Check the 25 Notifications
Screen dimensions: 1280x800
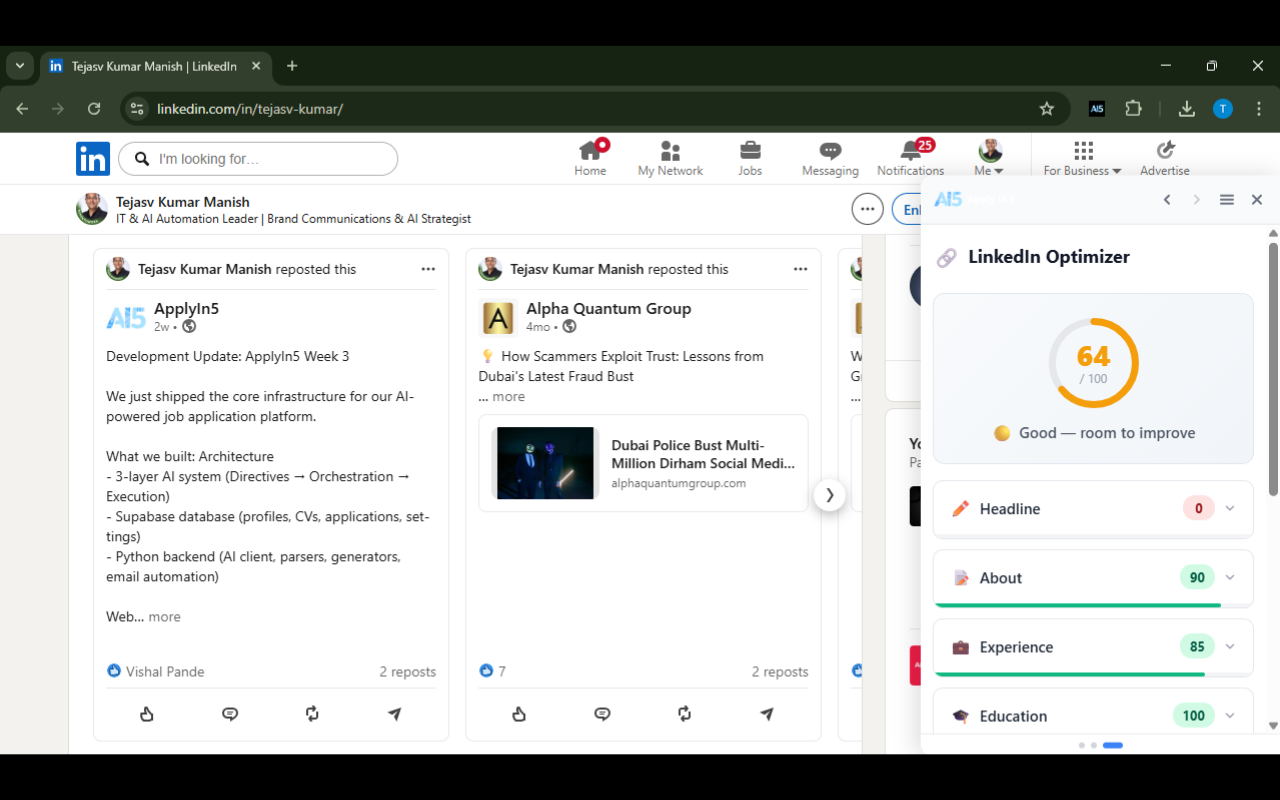910,156
